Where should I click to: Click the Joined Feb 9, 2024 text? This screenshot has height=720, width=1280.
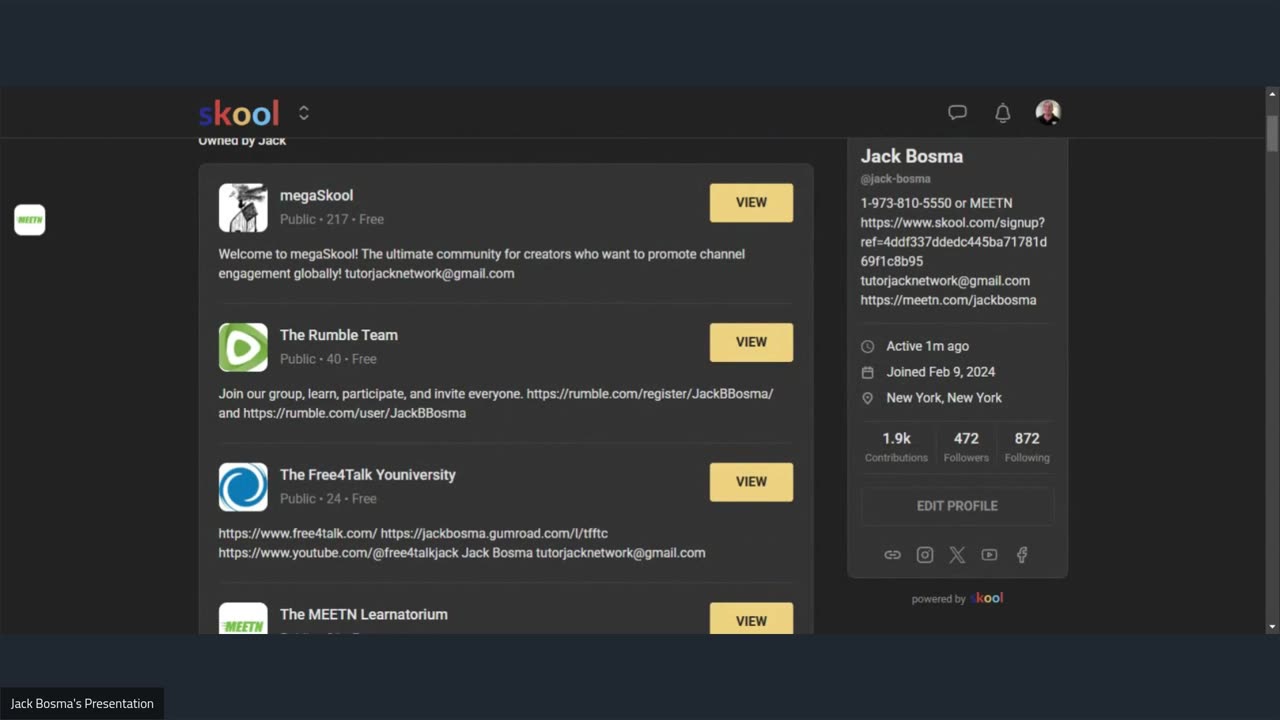coord(941,372)
